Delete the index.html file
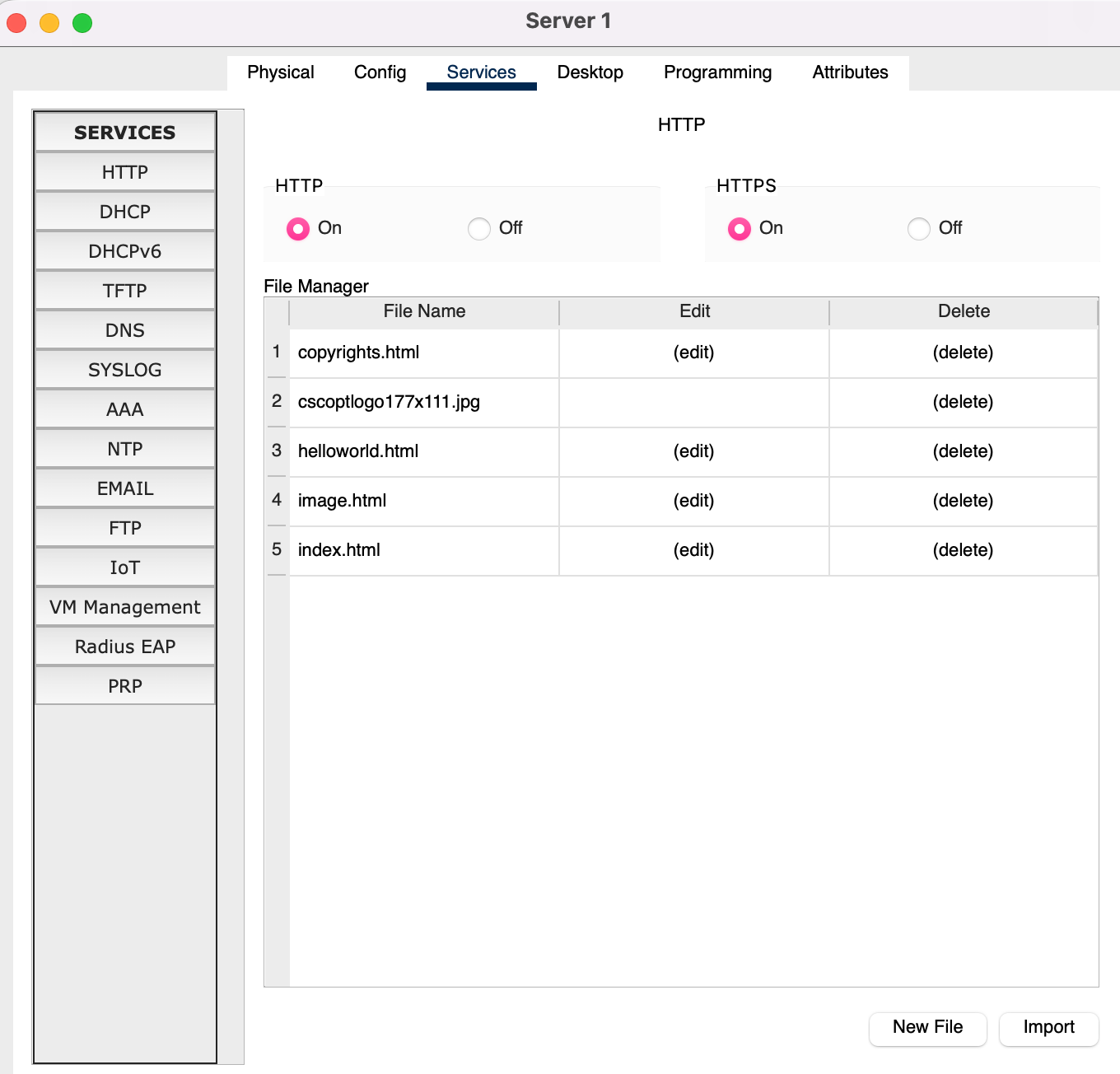Image resolution: width=1120 pixels, height=1074 pixels. pyautogui.click(x=964, y=550)
